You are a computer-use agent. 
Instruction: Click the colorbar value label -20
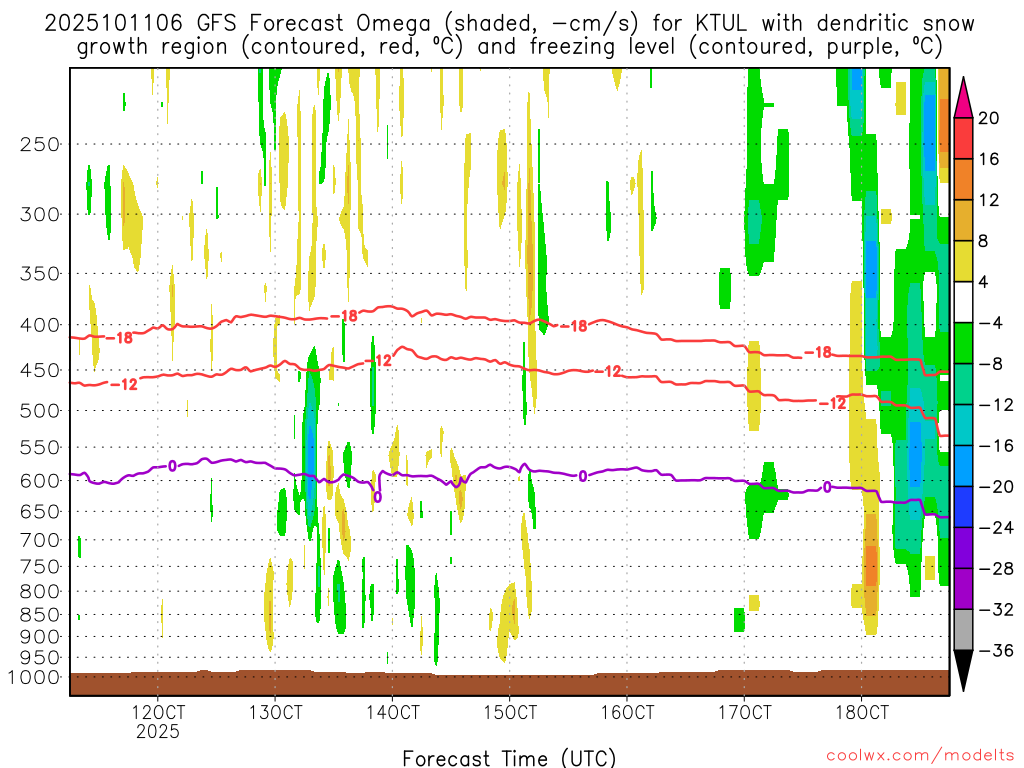[x=997, y=487]
